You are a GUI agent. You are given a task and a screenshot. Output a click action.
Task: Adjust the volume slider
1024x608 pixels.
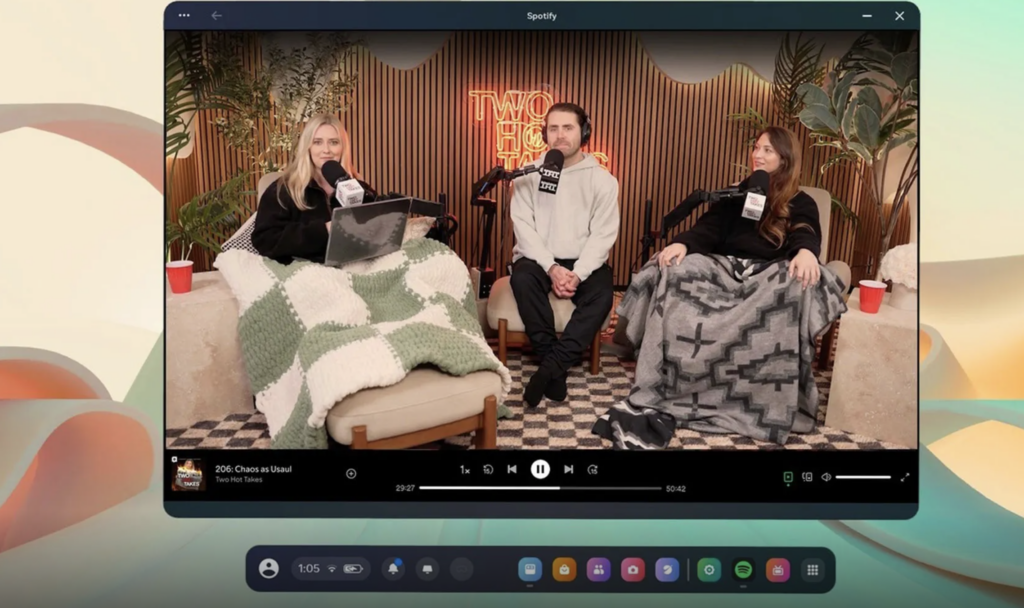(863, 477)
